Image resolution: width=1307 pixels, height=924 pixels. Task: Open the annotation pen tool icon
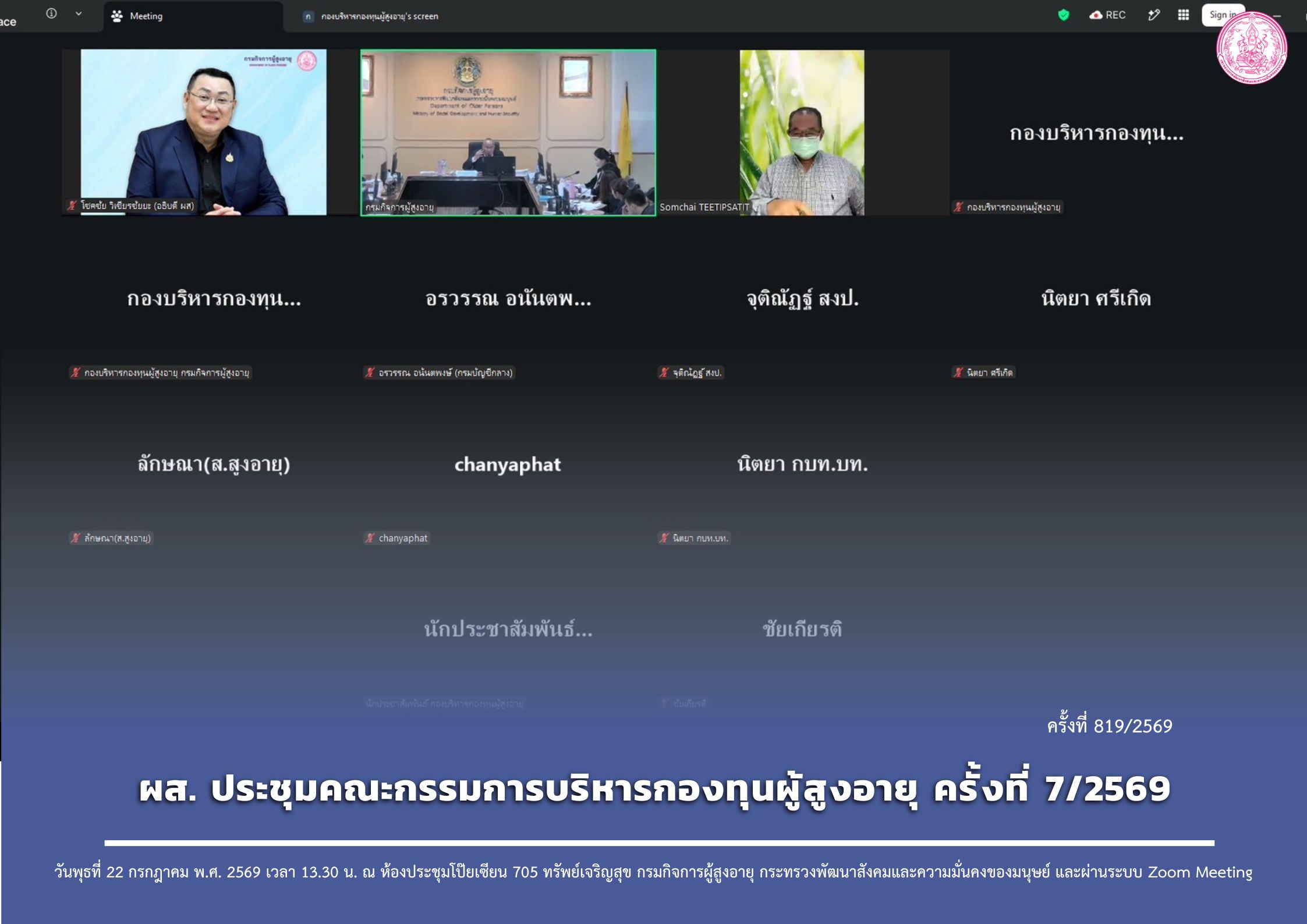(1153, 15)
